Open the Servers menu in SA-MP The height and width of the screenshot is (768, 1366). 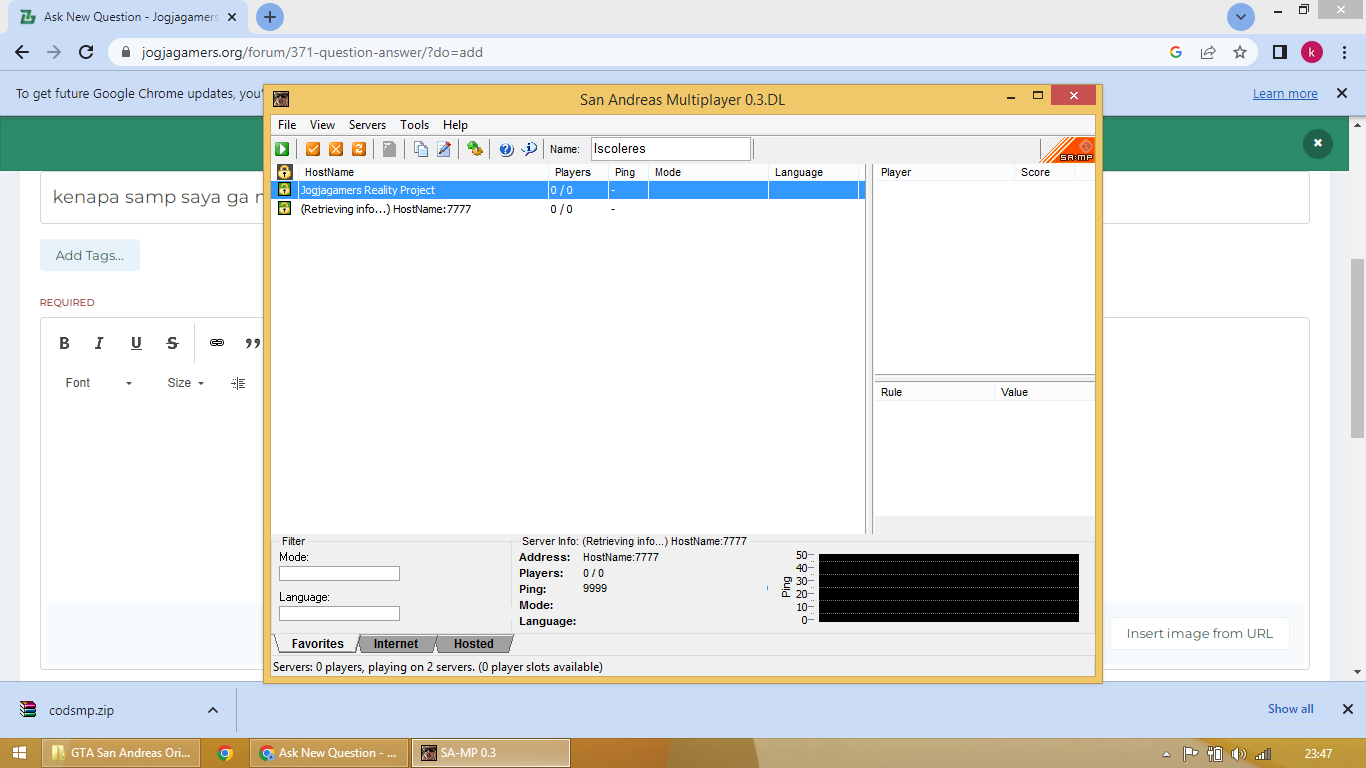pos(367,125)
